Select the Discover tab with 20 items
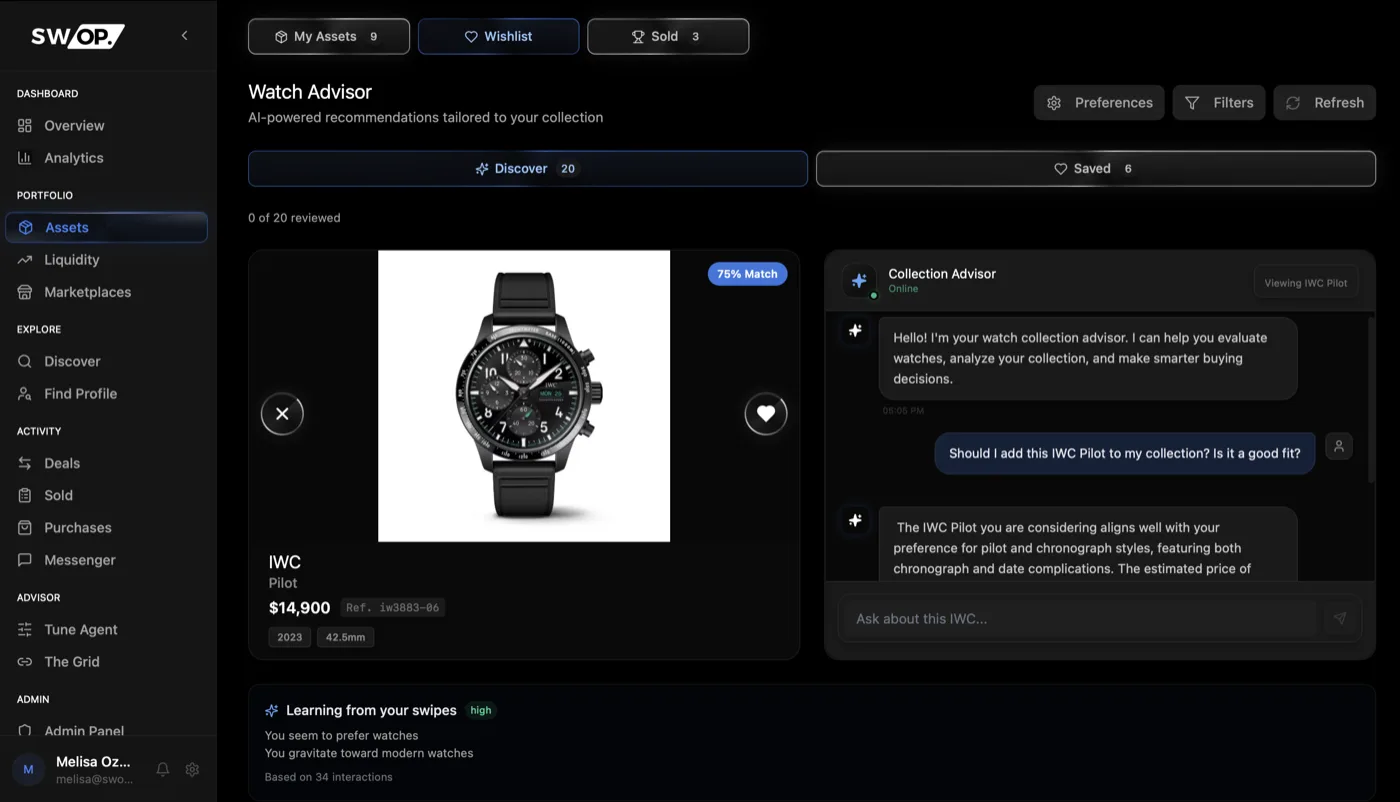This screenshot has width=1400, height=802. 528,169
